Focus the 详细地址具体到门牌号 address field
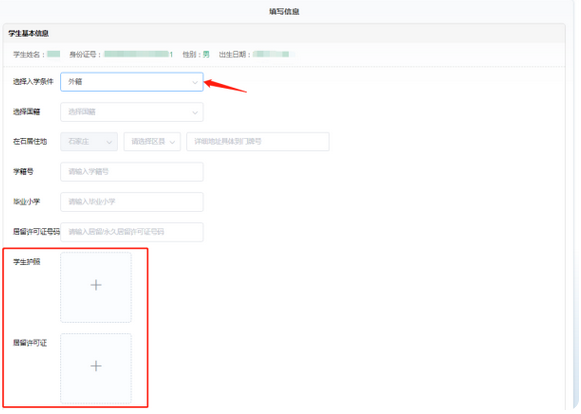This screenshot has width=581, height=414. [x=258, y=142]
